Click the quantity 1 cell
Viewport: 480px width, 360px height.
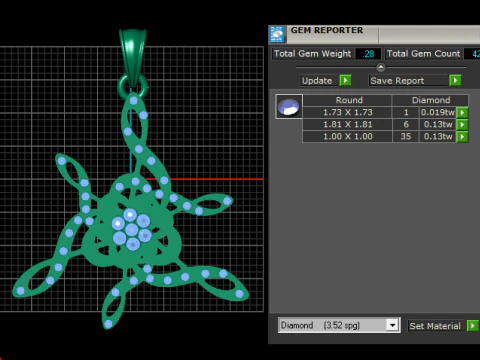406,112
